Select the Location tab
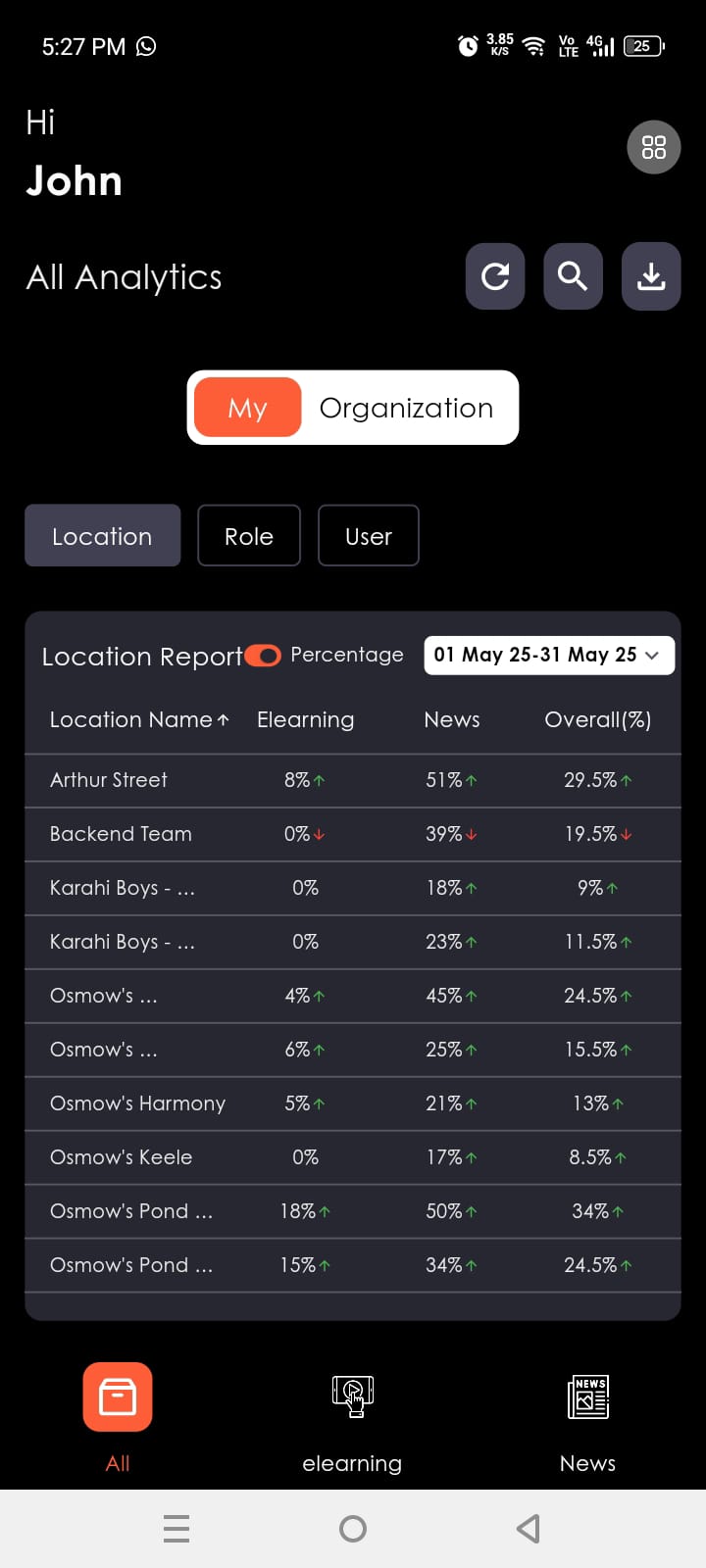 (x=102, y=536)
